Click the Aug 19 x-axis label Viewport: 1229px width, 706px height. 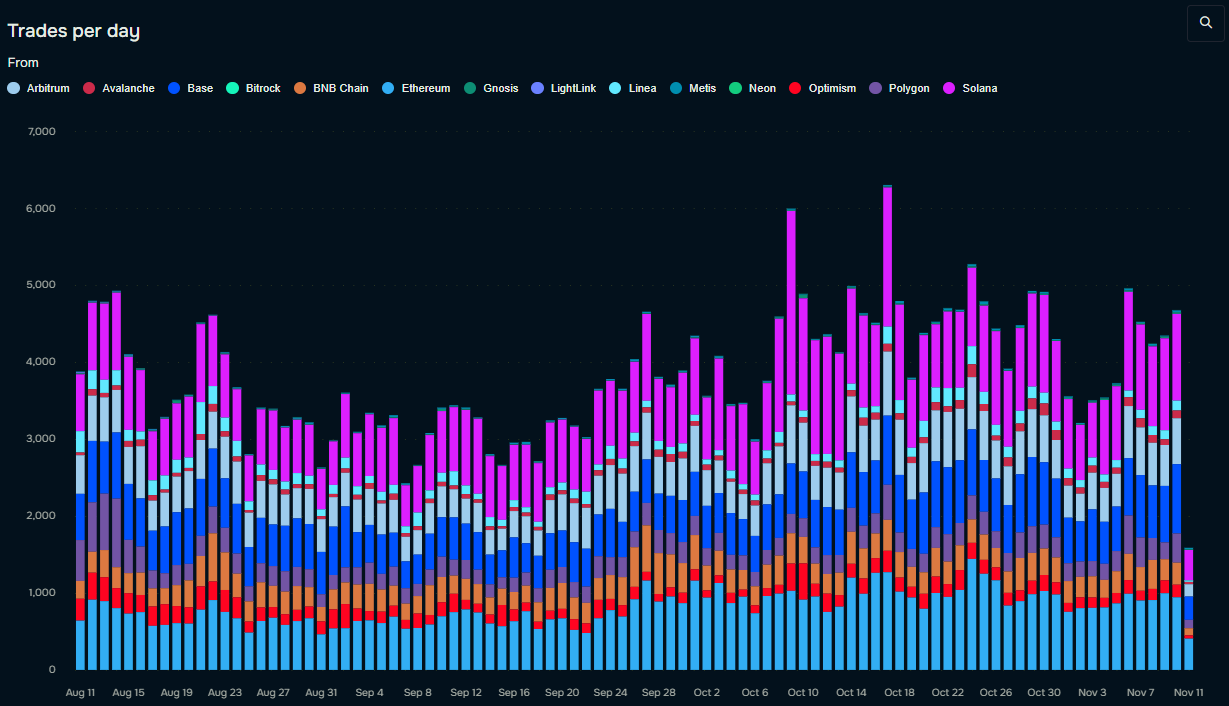click(x=177, y=692)
